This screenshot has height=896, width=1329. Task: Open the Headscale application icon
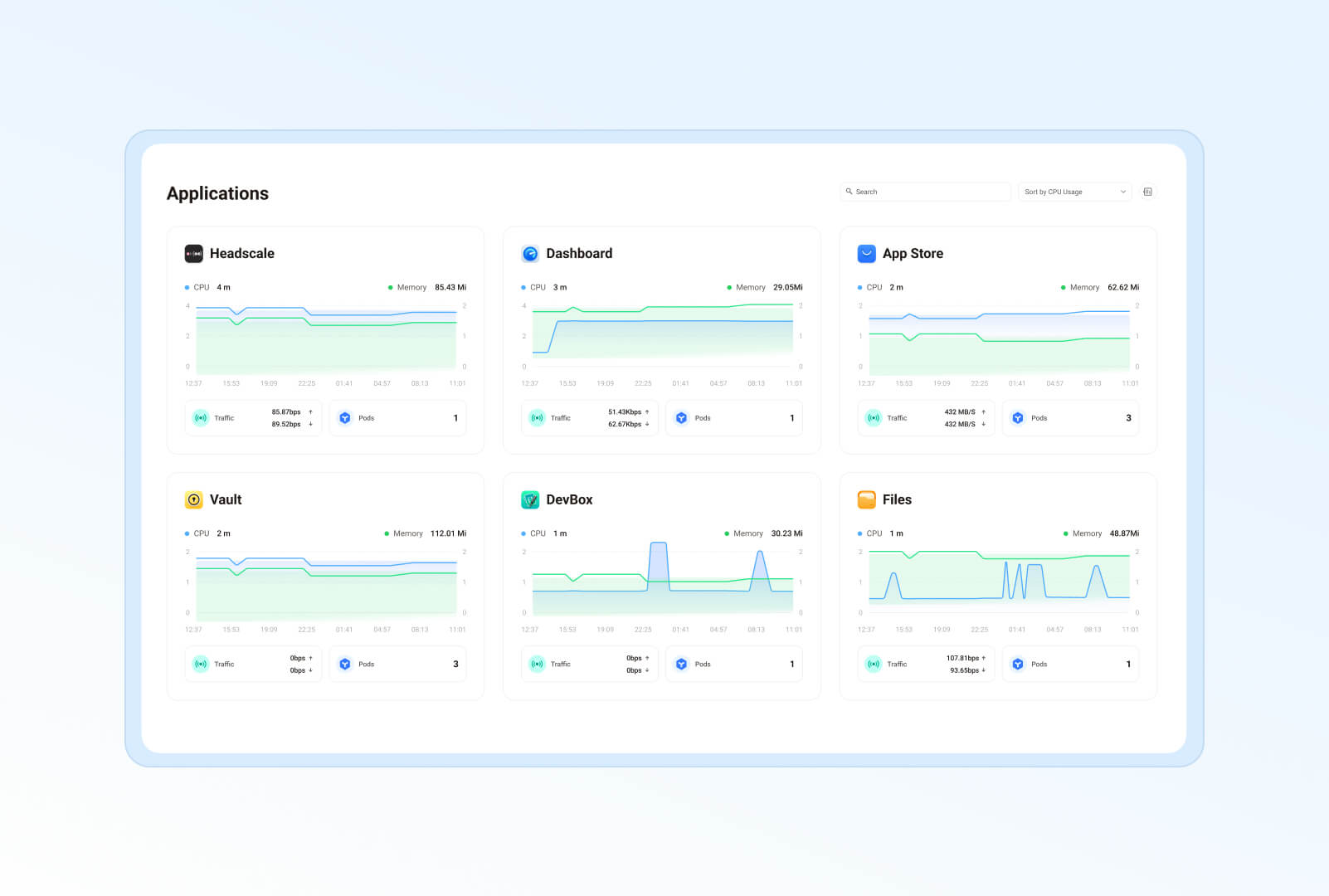click(193, 253)
